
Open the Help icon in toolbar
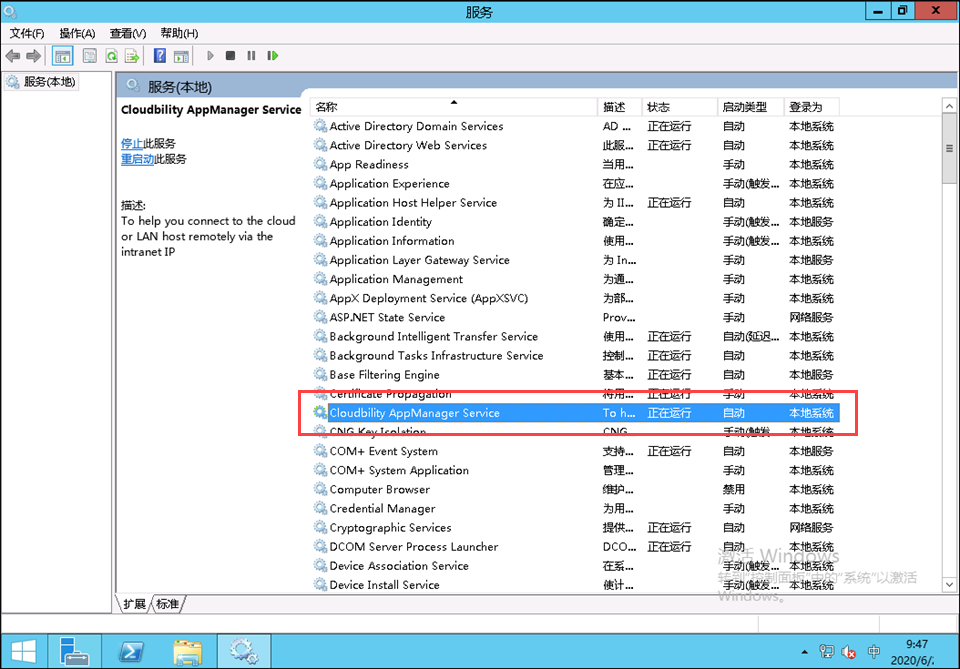[x=160, y=56]
